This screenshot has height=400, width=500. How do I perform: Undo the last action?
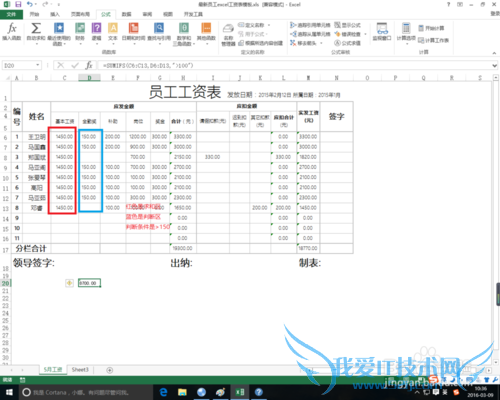[x=30, y=4]
